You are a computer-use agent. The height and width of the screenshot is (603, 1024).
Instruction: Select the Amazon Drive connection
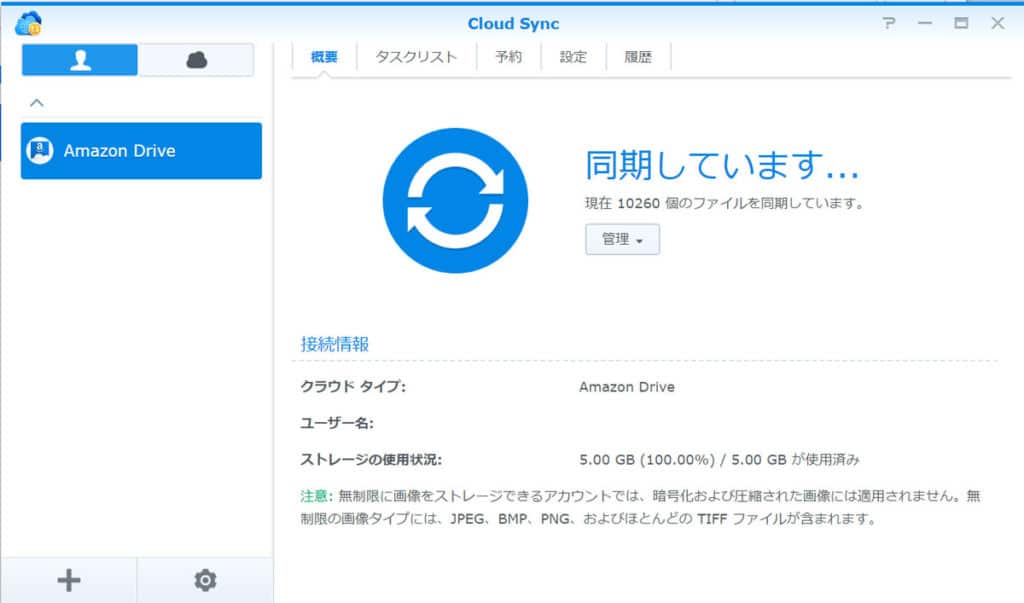click(x=141, y=151)
